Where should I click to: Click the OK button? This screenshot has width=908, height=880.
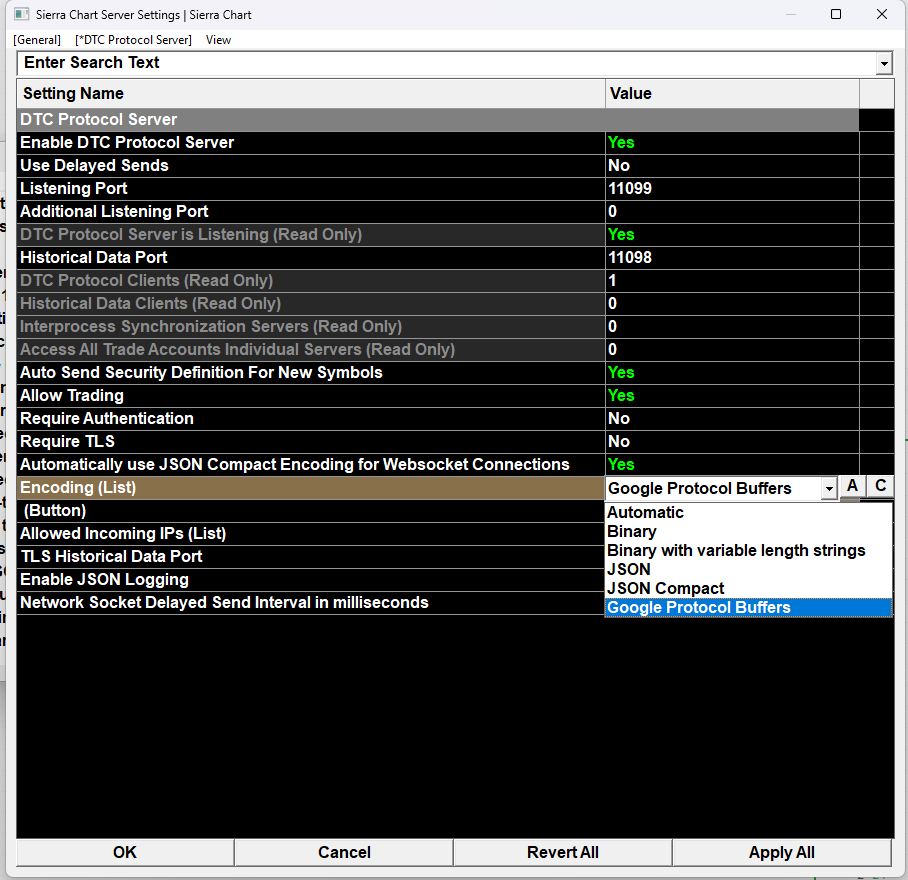pos(125,852)
